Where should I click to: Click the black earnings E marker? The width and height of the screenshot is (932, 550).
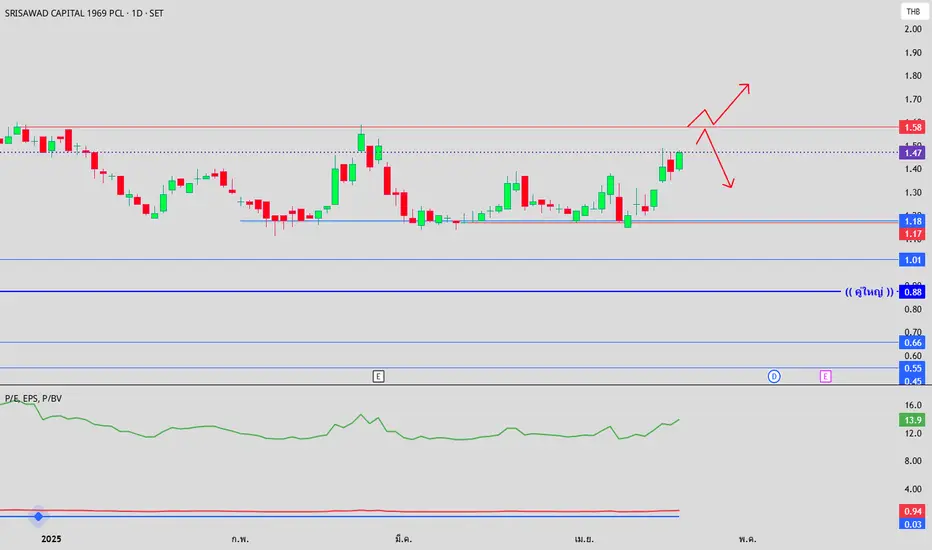point(379,376)
